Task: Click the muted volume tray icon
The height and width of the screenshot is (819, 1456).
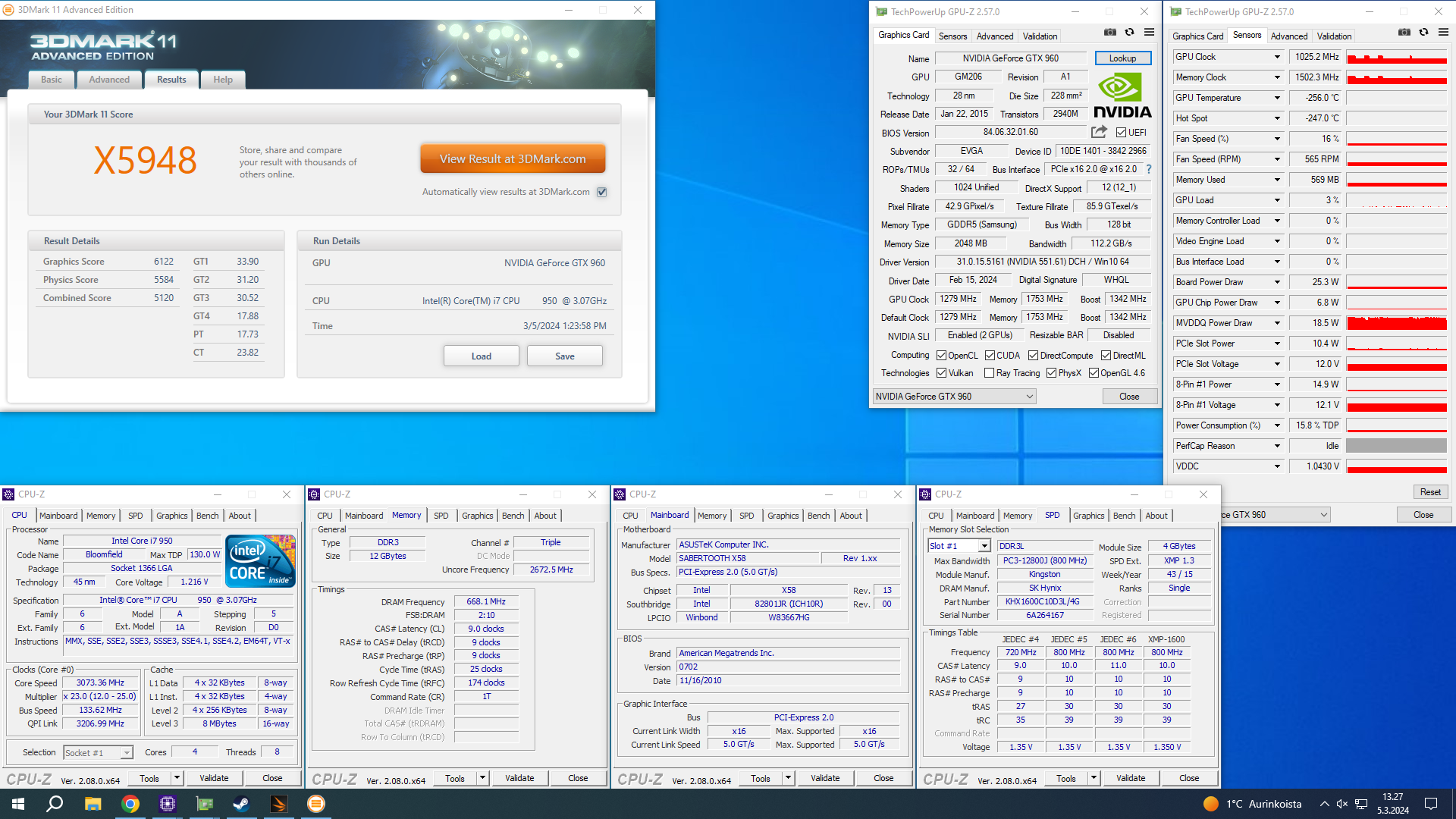Action: pos(1341,804)
